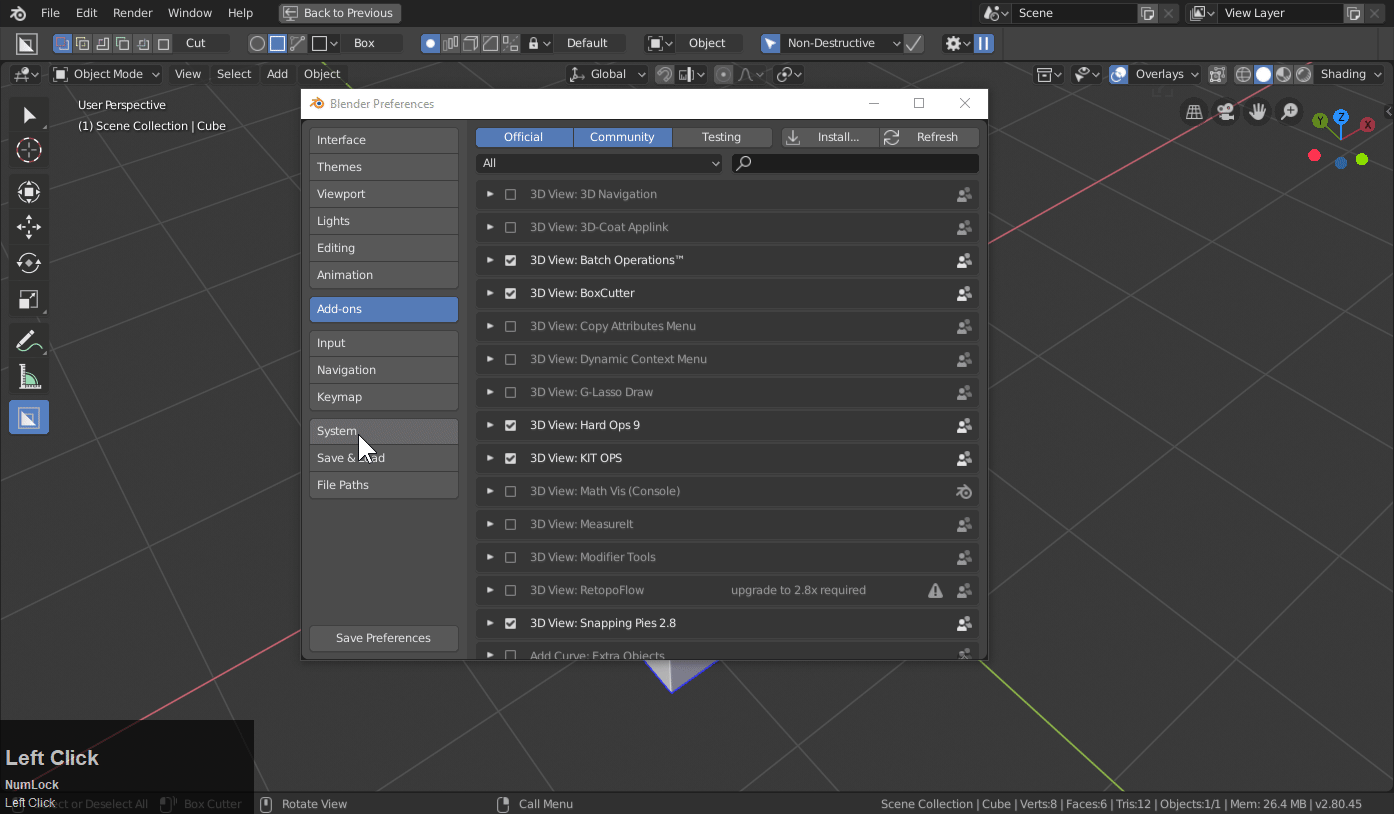Enable the 3D View: MeasureIt add-on
The image size is (1394, 814).
[511, 524]
